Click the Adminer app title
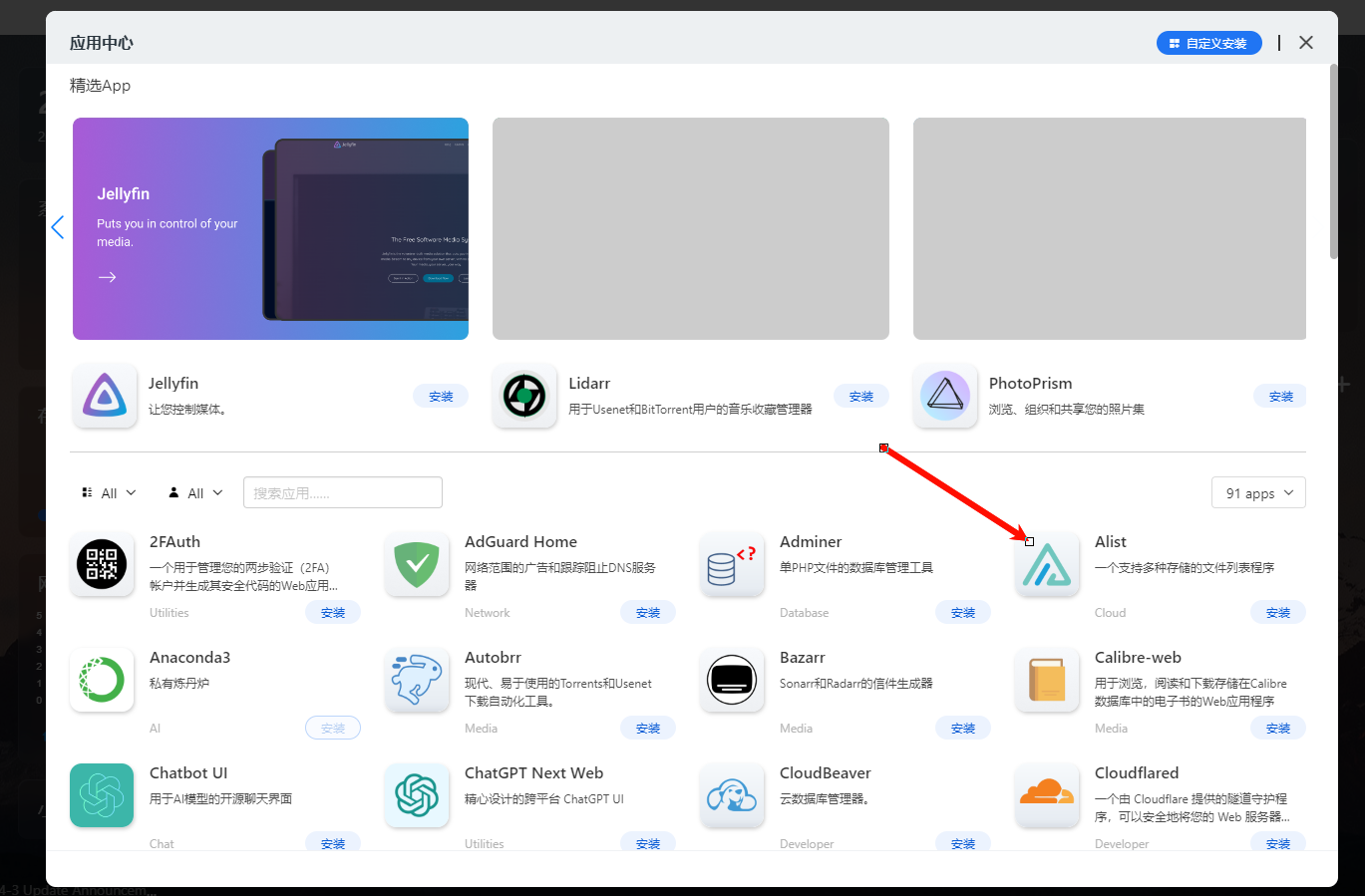Screen dimensions: 1365x896 pyautogui.click(x=811, y=542)
